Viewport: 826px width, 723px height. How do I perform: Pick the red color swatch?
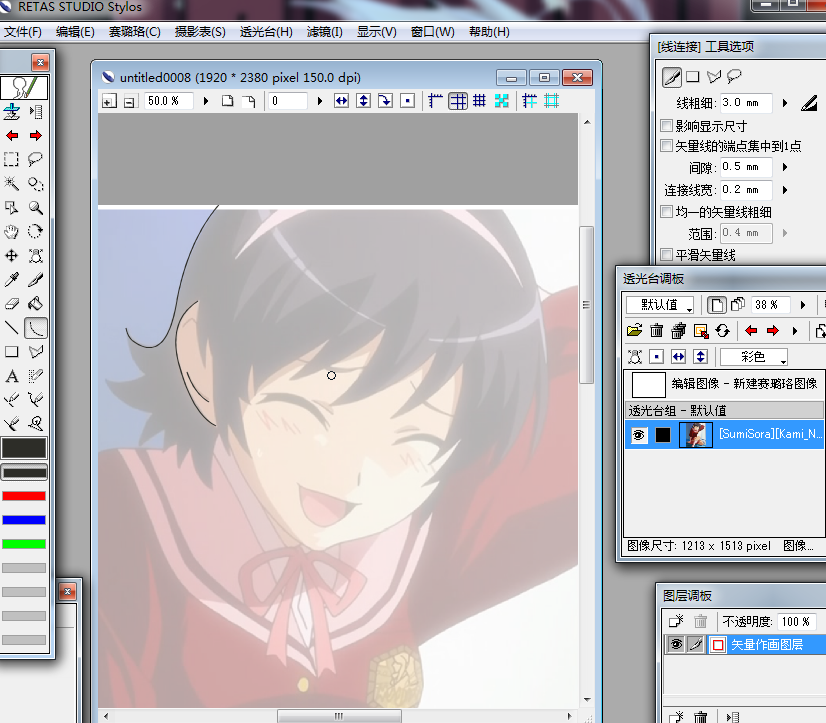point(25,496)
